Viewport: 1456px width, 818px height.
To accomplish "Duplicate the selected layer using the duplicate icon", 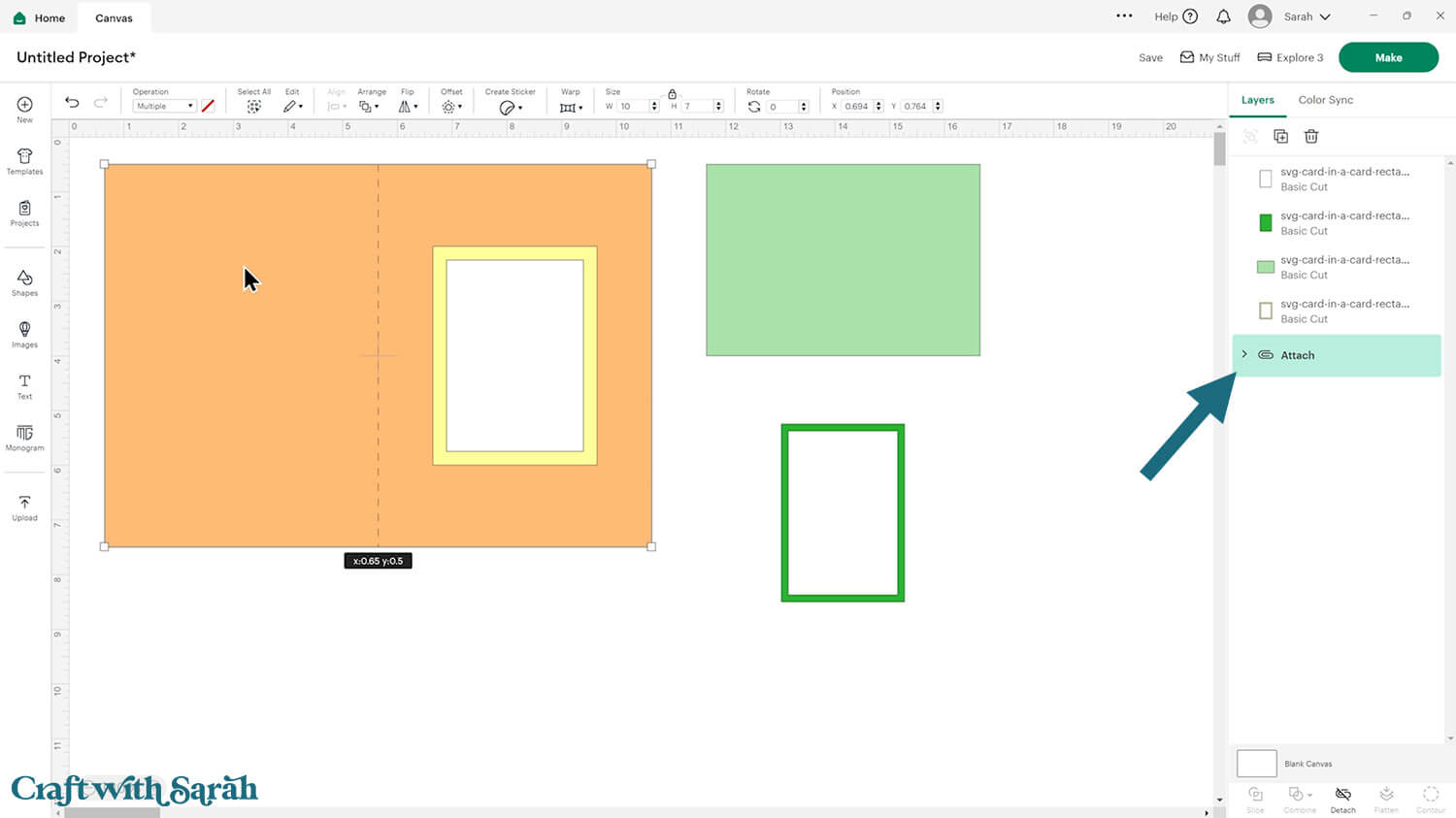I will [x=1280, y=137].
